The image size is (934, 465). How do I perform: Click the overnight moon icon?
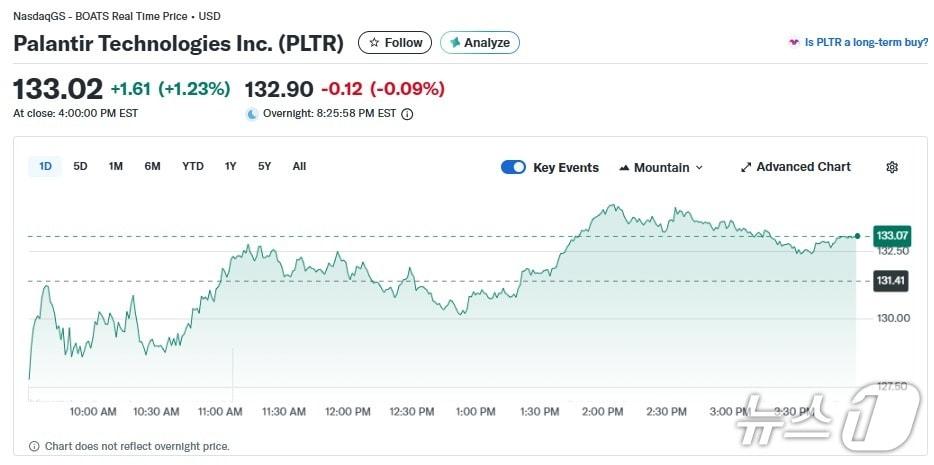point(252,114)
